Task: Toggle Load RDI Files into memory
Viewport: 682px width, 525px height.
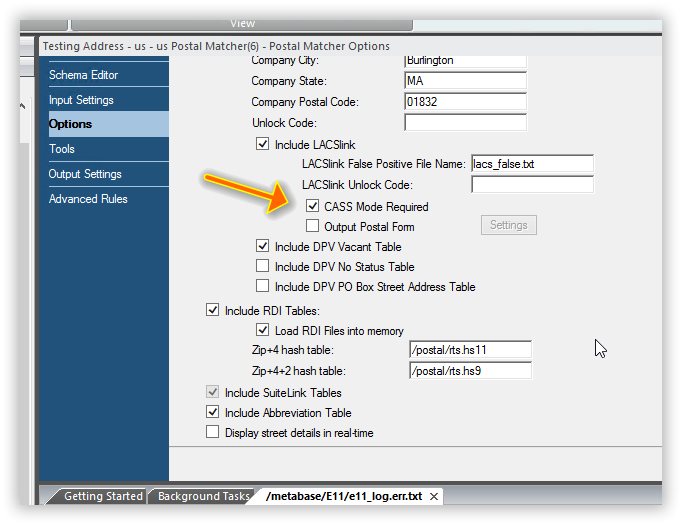Action: coord(262,330)
